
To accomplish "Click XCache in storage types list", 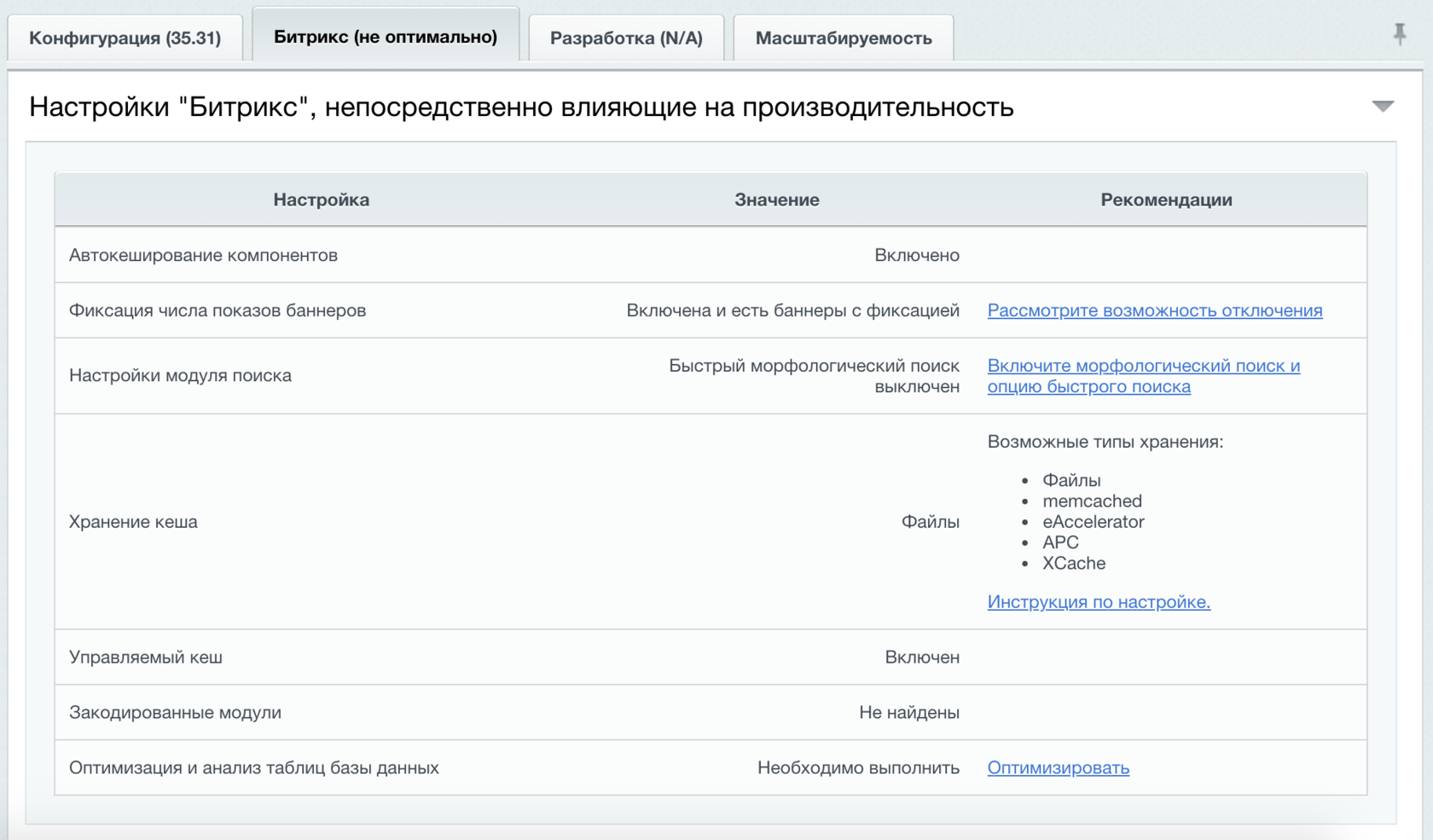I will point(1074,564).
